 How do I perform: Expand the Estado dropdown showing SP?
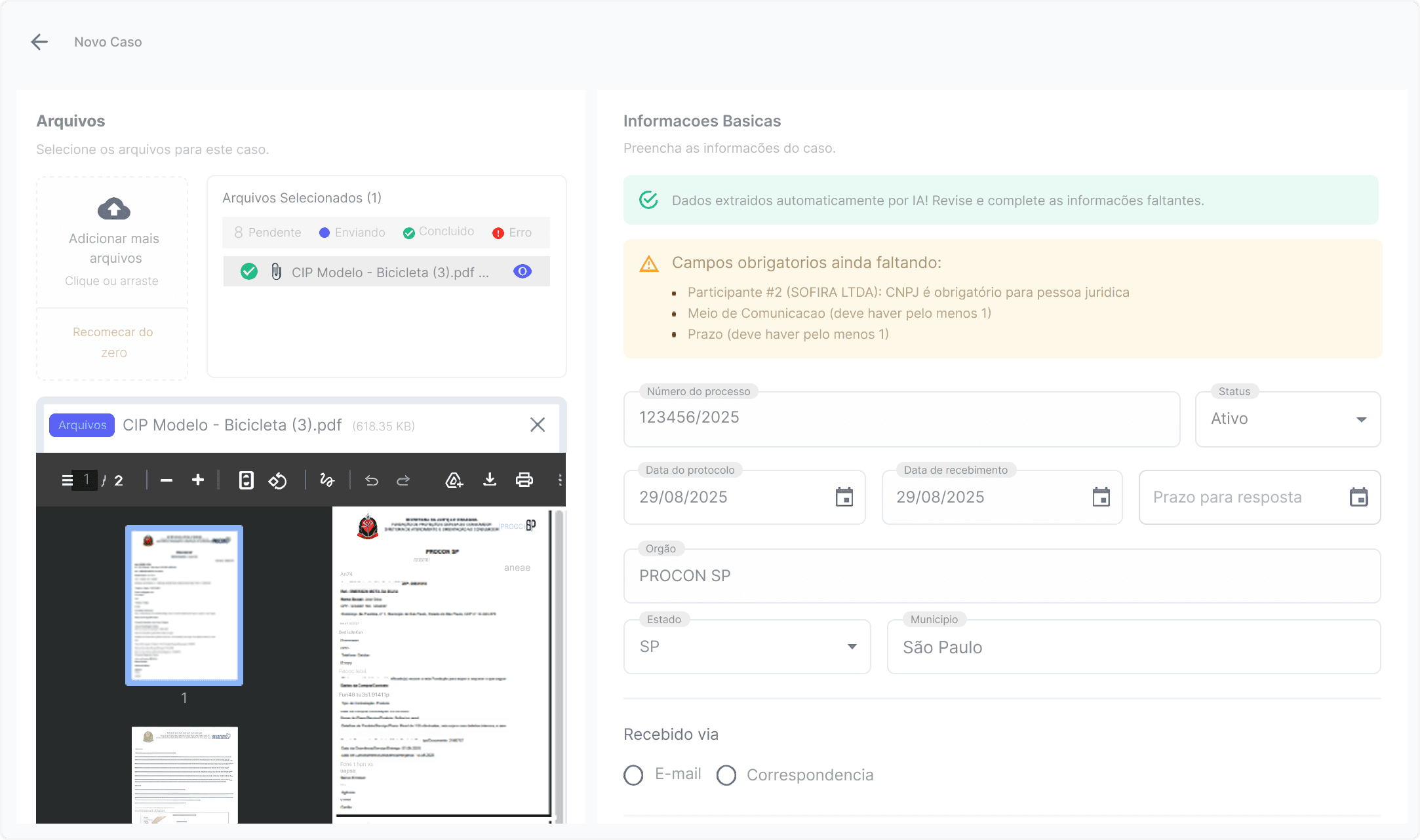[x=747, y=647]
